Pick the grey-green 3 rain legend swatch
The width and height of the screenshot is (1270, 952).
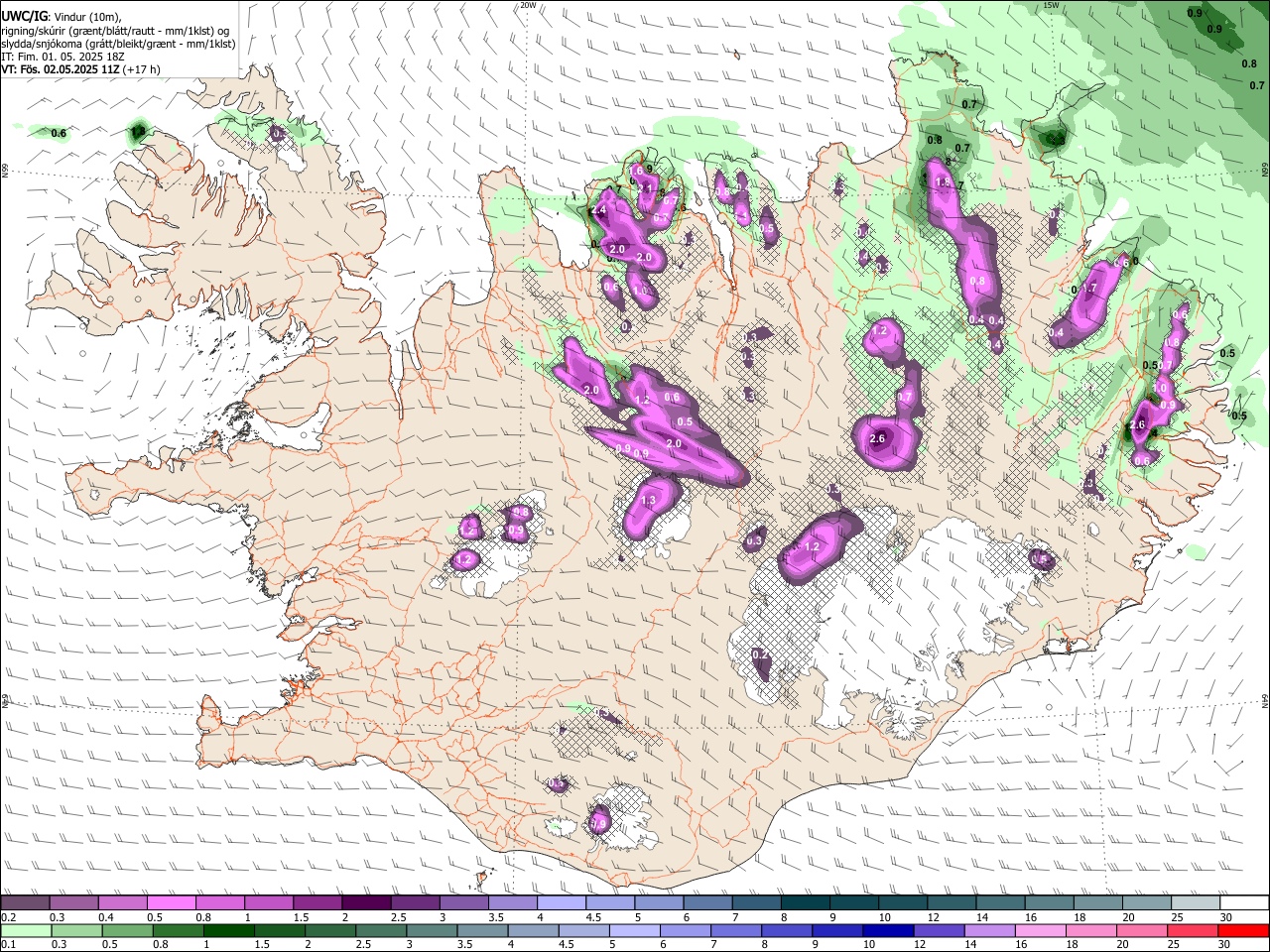(432, 930)
